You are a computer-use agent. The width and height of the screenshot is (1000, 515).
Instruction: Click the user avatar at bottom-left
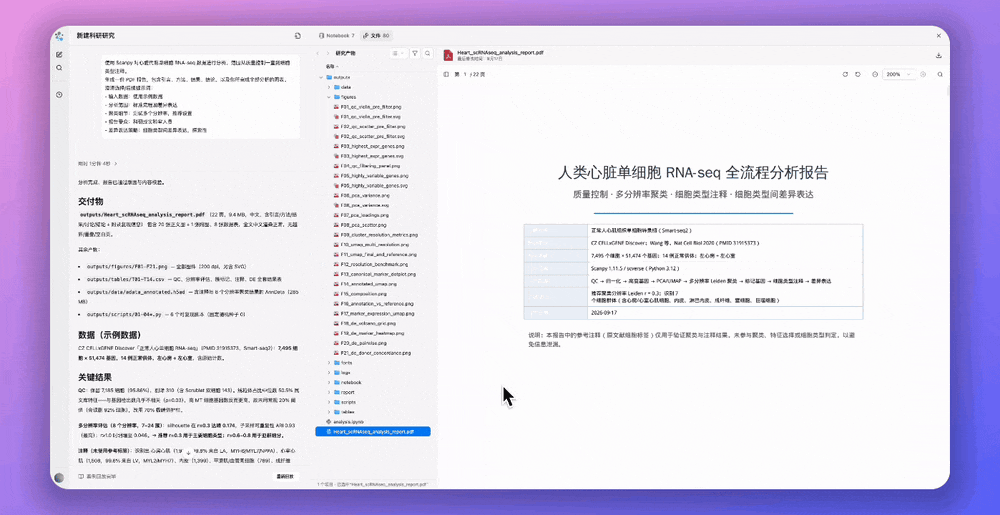(x=59, y=477)
